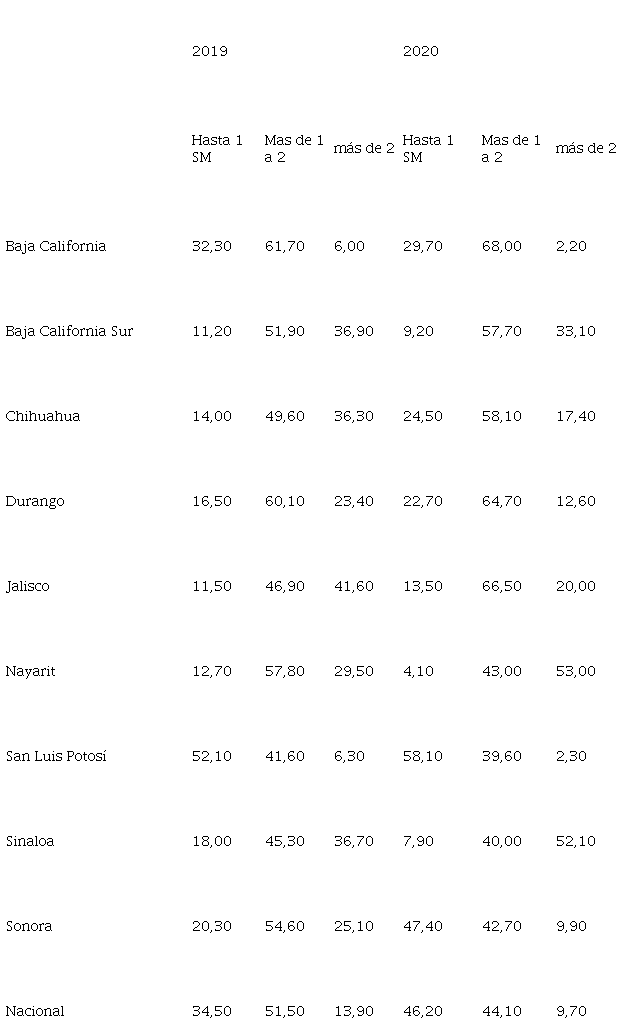630x1022 pixels.
Task: Select Sonora's 47,40 value
Action: [422, 926]
